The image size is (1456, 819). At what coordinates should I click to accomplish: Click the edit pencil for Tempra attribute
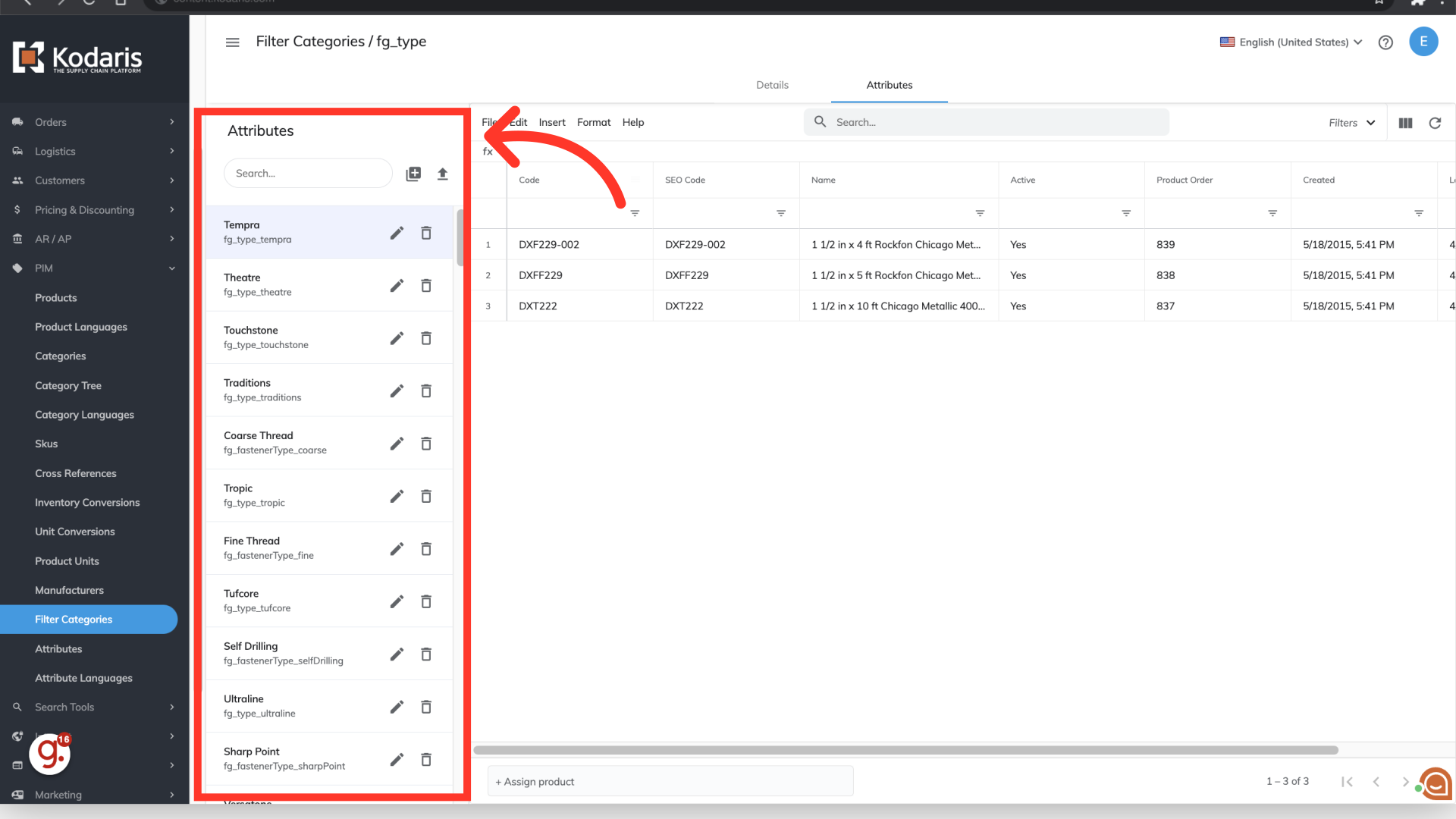click(397, 233)
